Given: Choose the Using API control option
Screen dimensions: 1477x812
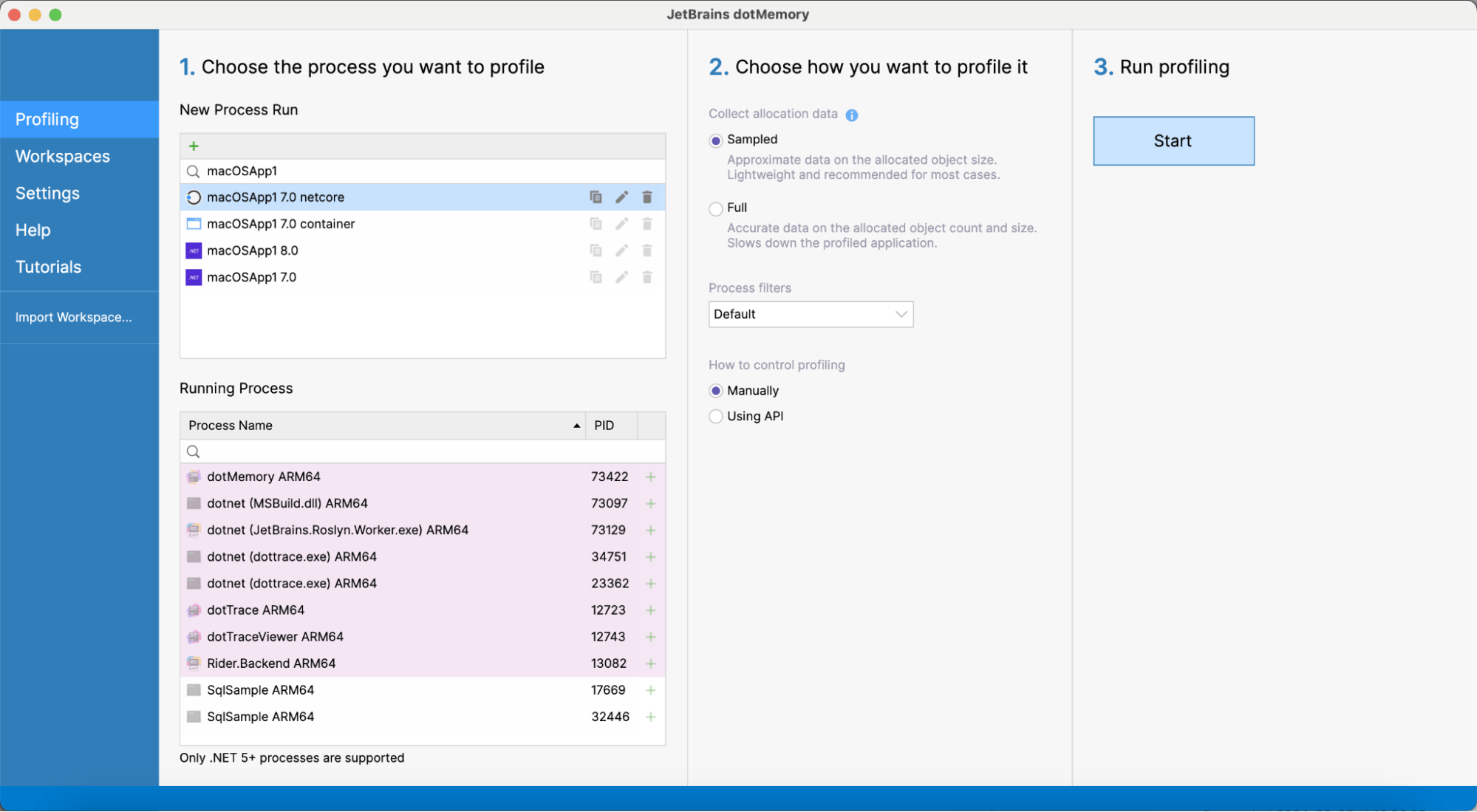Looking at the screenshot, I should (x=715, y=417).
